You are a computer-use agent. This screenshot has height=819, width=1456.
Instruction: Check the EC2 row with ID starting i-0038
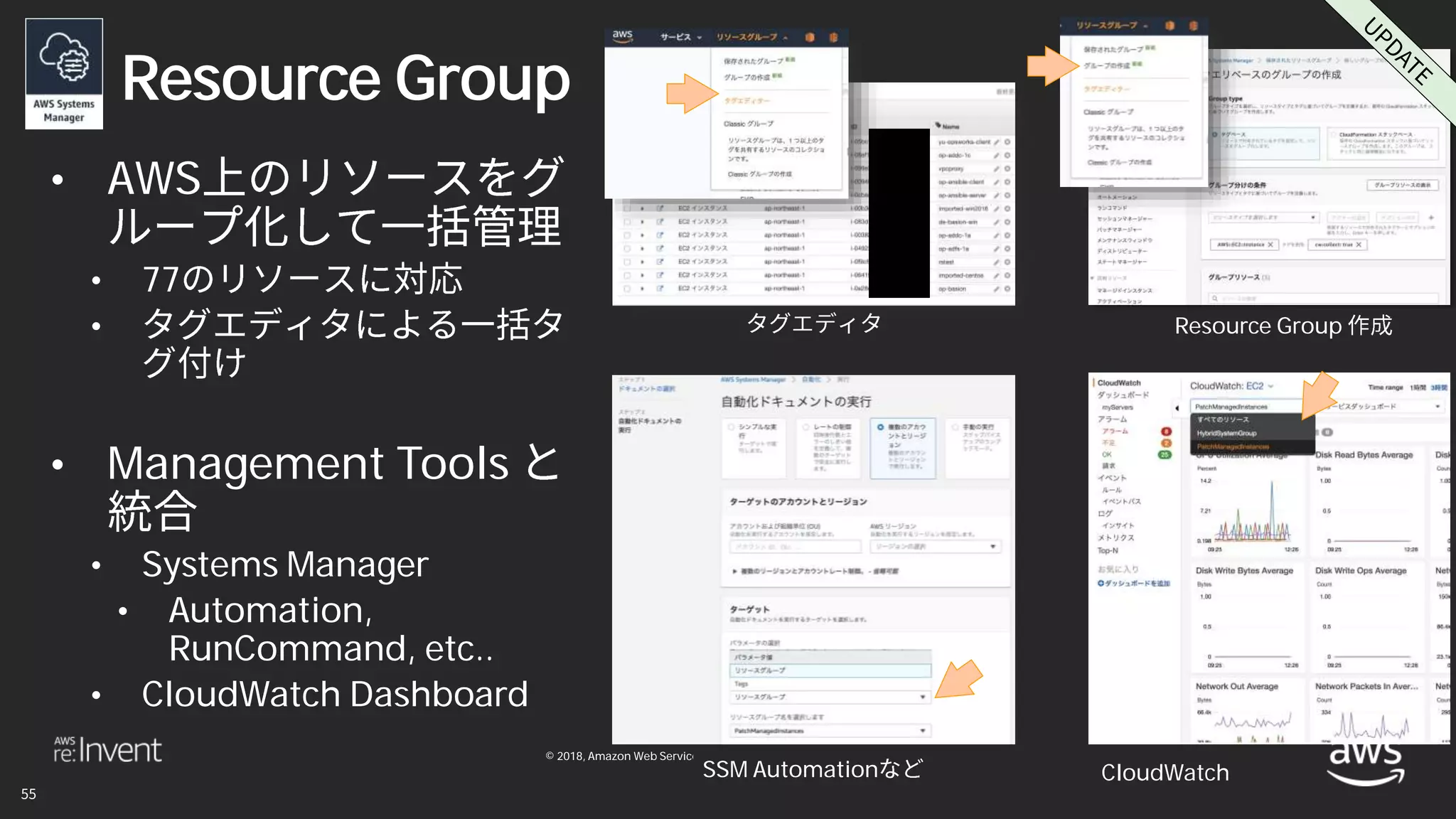click(627, 235)
